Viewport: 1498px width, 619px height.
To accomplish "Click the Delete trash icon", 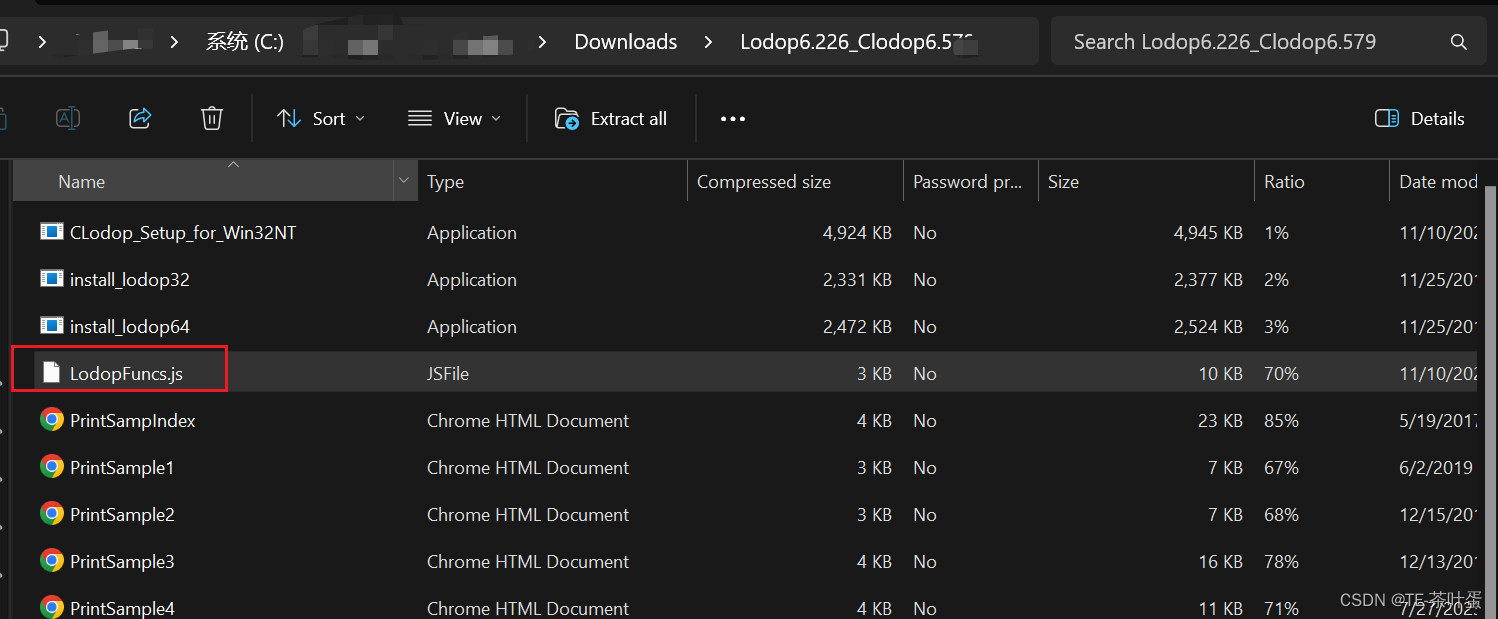I will coord(212,118).
